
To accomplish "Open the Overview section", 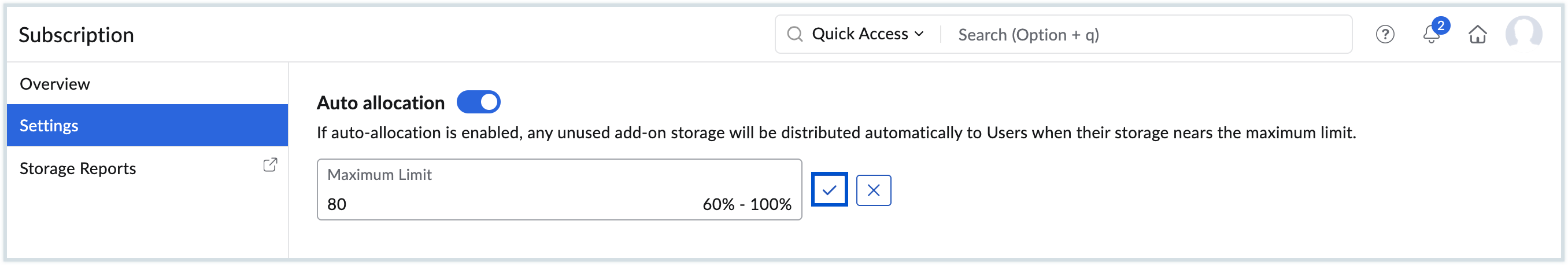I will (55, 83).
